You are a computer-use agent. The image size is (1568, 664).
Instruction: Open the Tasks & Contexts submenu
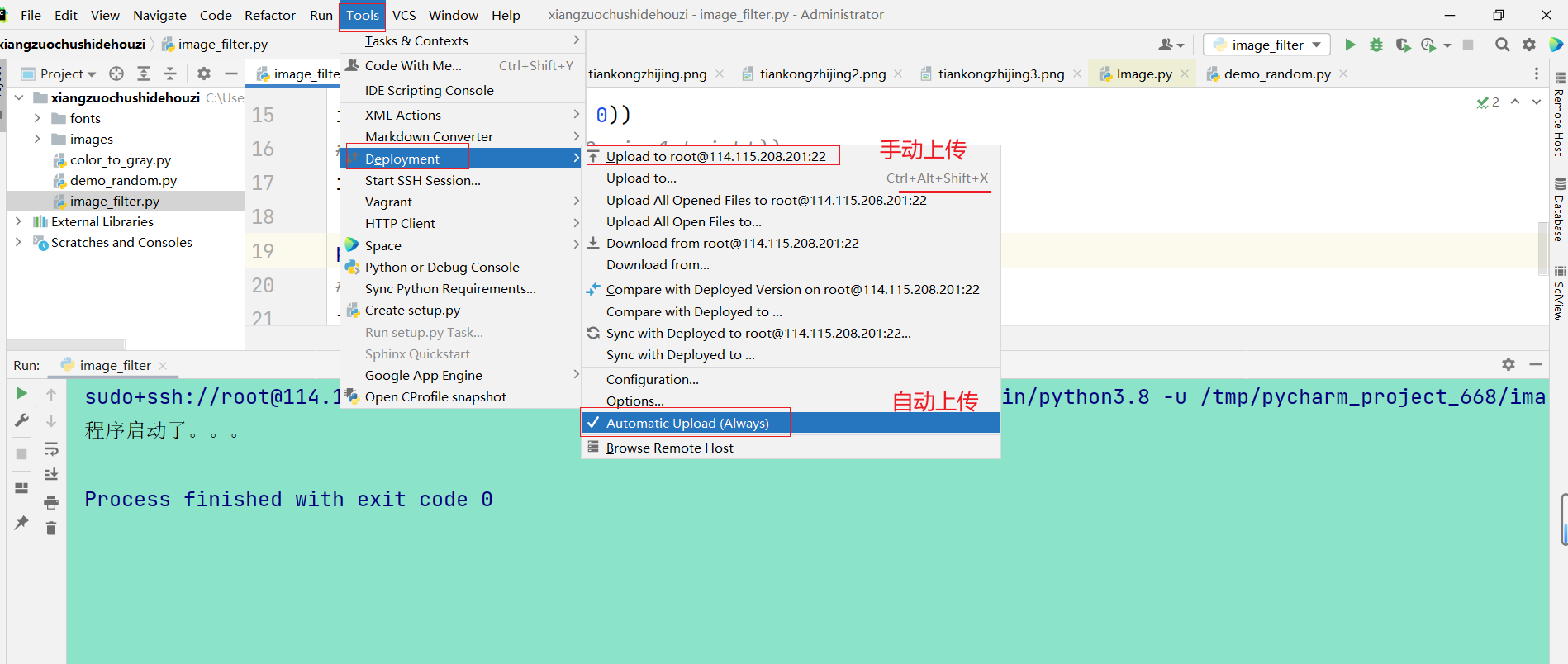[461, 40]
